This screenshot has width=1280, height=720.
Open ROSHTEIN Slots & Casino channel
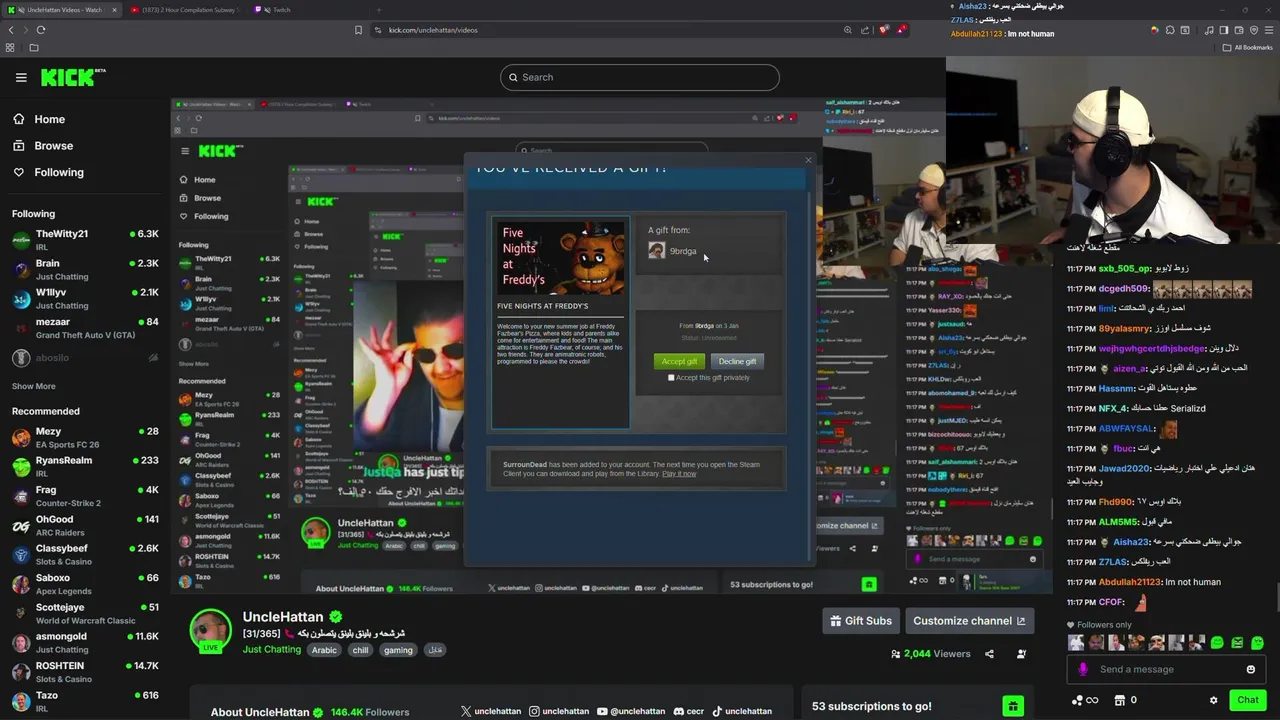tap(85, 672)
